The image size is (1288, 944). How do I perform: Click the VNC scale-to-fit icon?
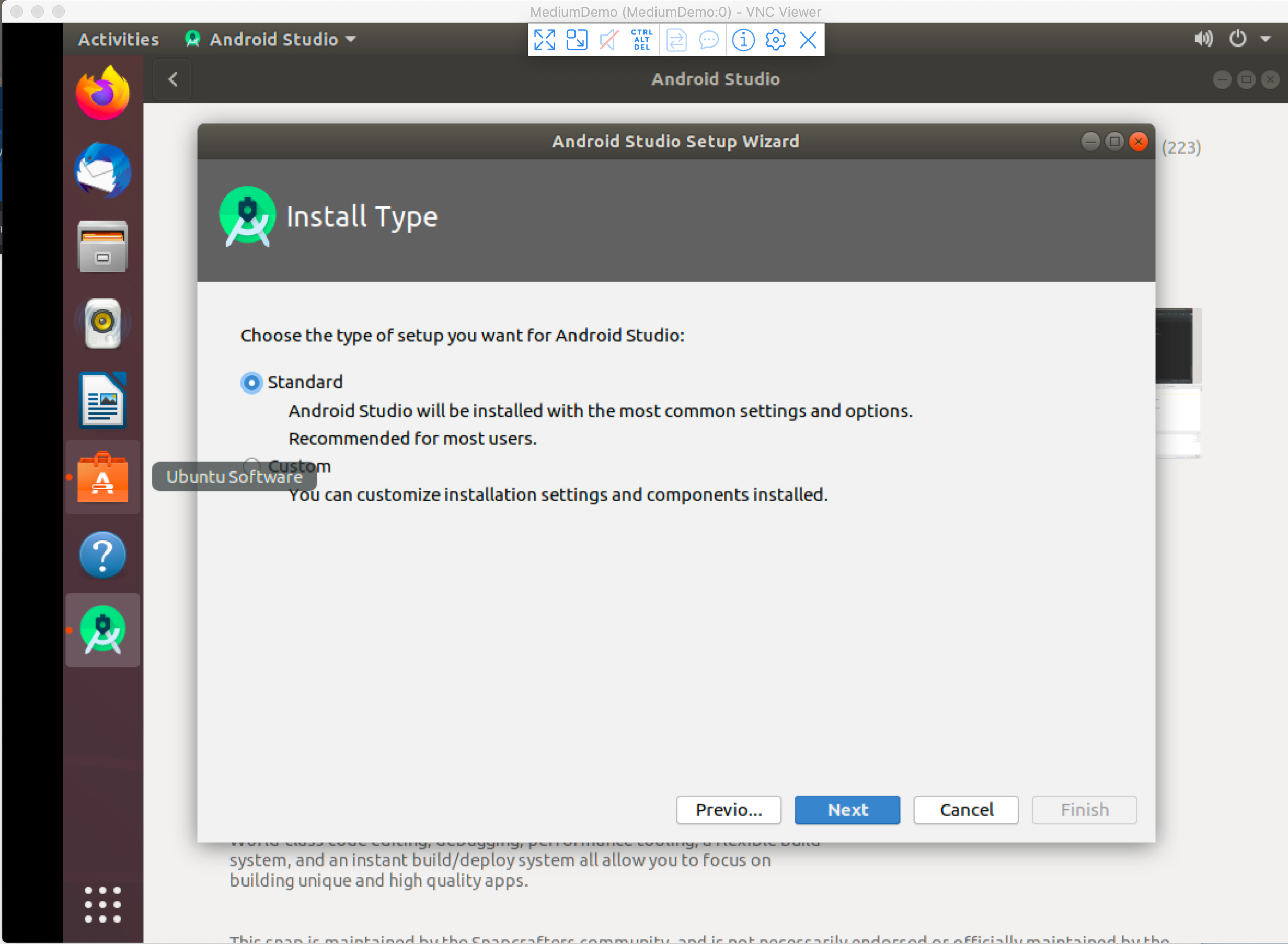pos(577,40)
